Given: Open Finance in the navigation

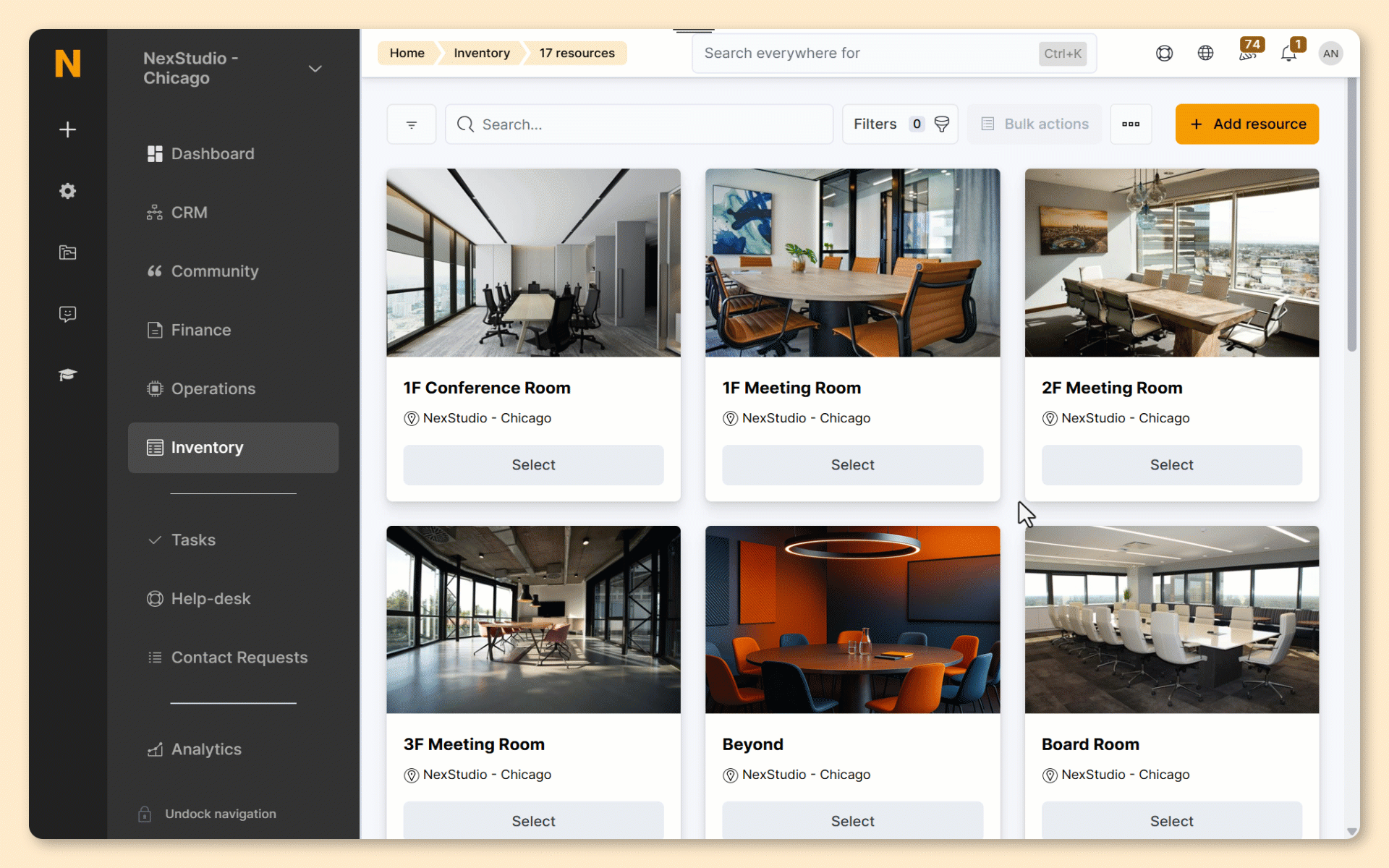Looking at the screenshot, I should [233, 330].
